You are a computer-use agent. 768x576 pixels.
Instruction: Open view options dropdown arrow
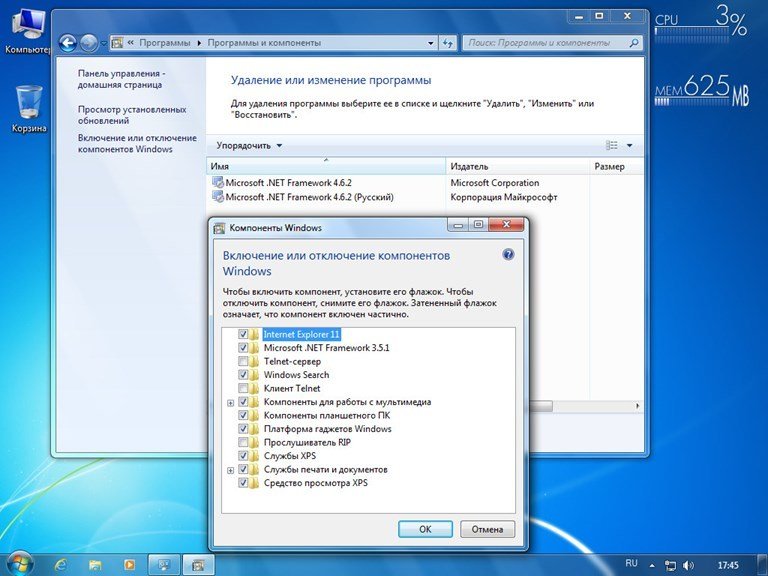point(629,145)
